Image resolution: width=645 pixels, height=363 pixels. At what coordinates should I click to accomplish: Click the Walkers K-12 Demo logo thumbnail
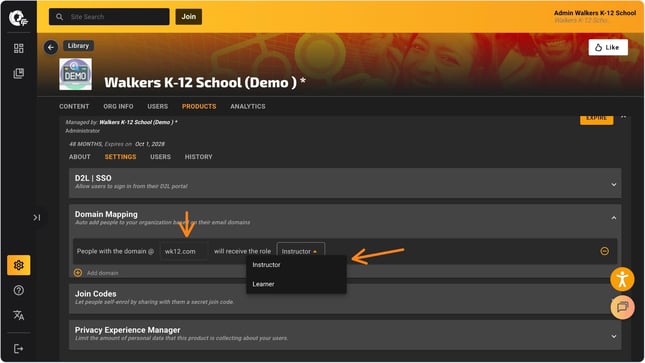pos(76,74)
